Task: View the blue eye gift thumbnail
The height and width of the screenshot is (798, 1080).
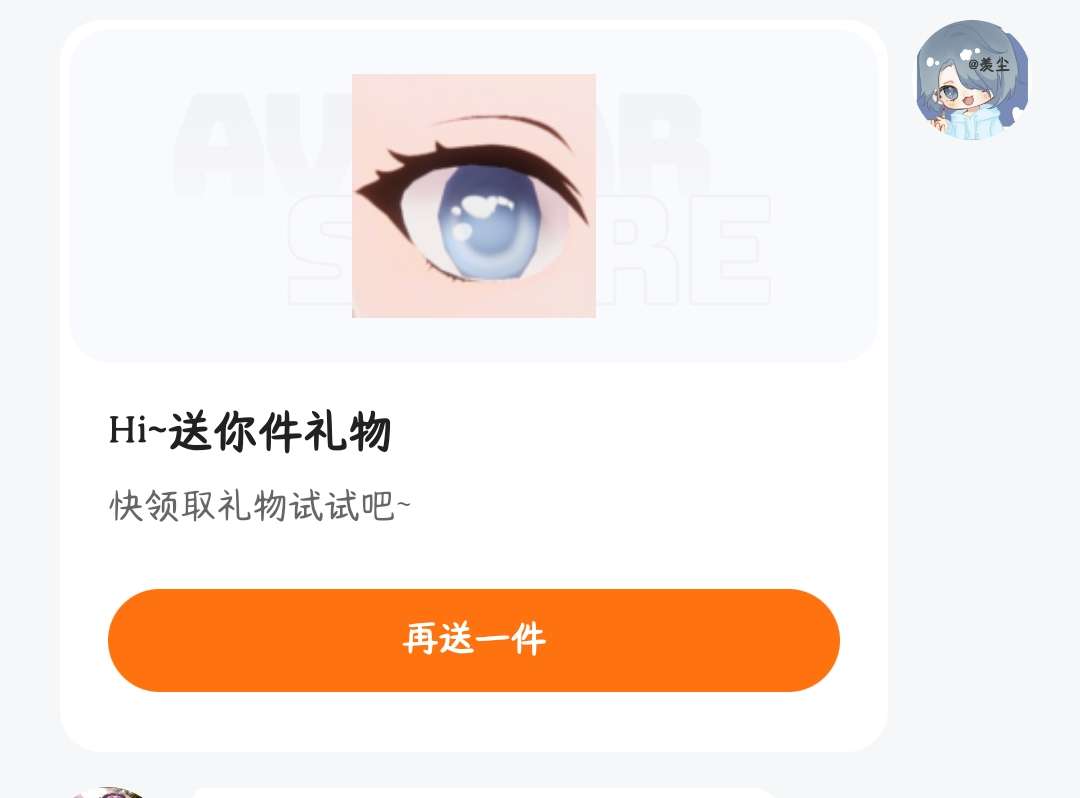Action: click(474, 196)
